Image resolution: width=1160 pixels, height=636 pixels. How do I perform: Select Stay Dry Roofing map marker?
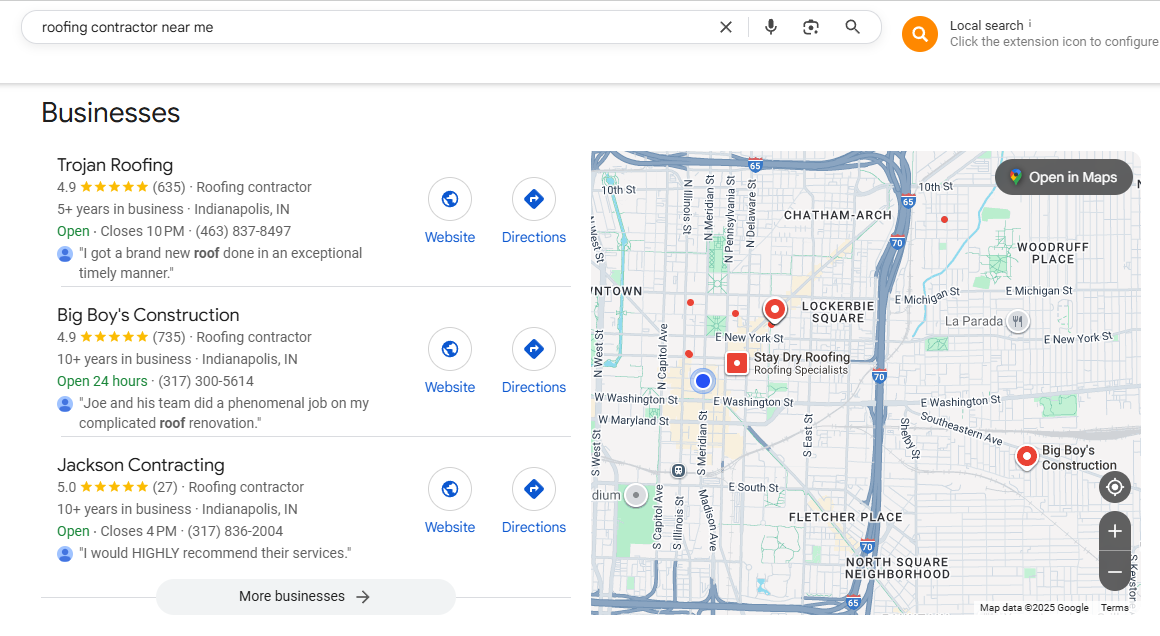737,363
